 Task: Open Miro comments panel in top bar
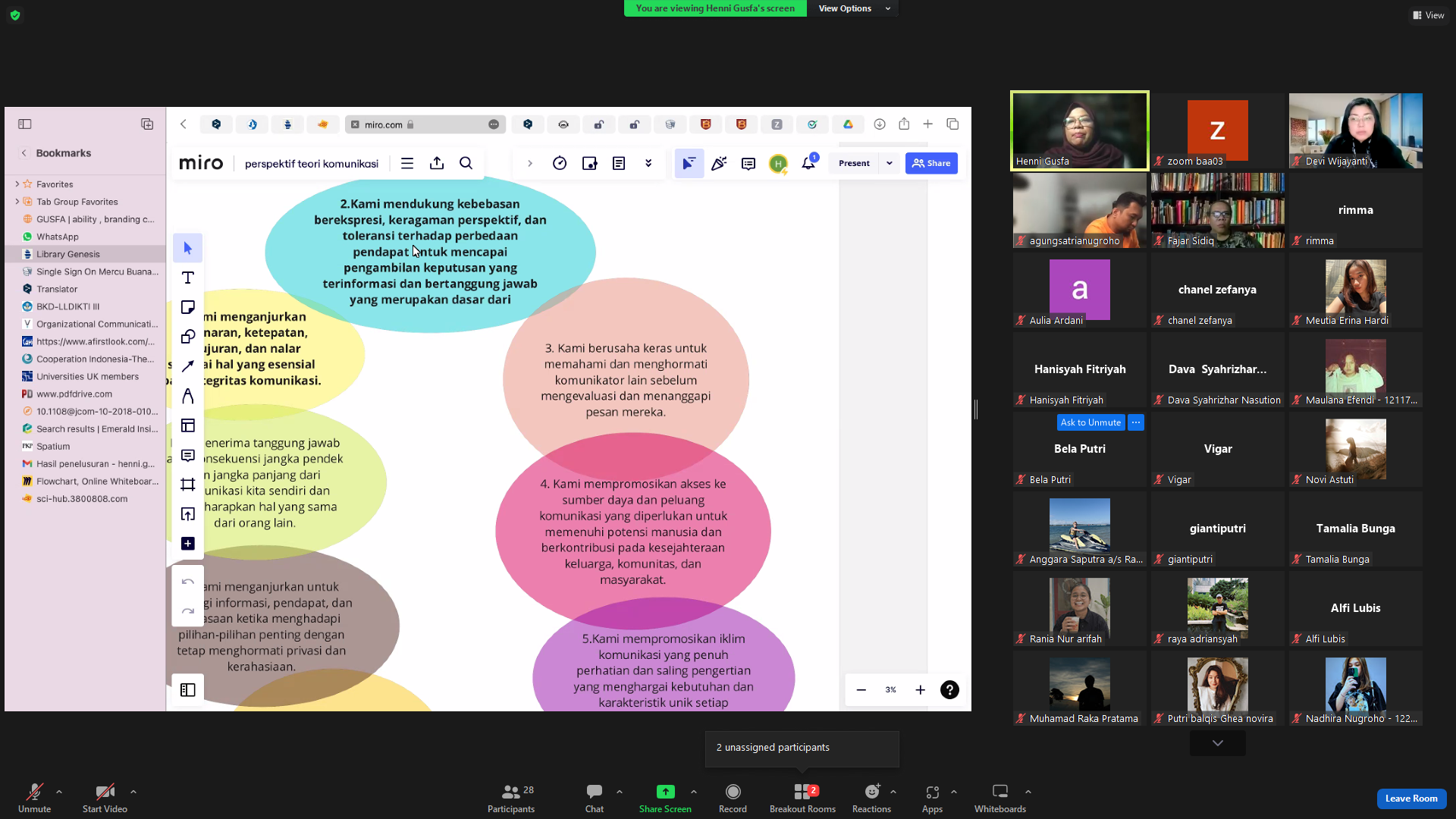[748, 163]
